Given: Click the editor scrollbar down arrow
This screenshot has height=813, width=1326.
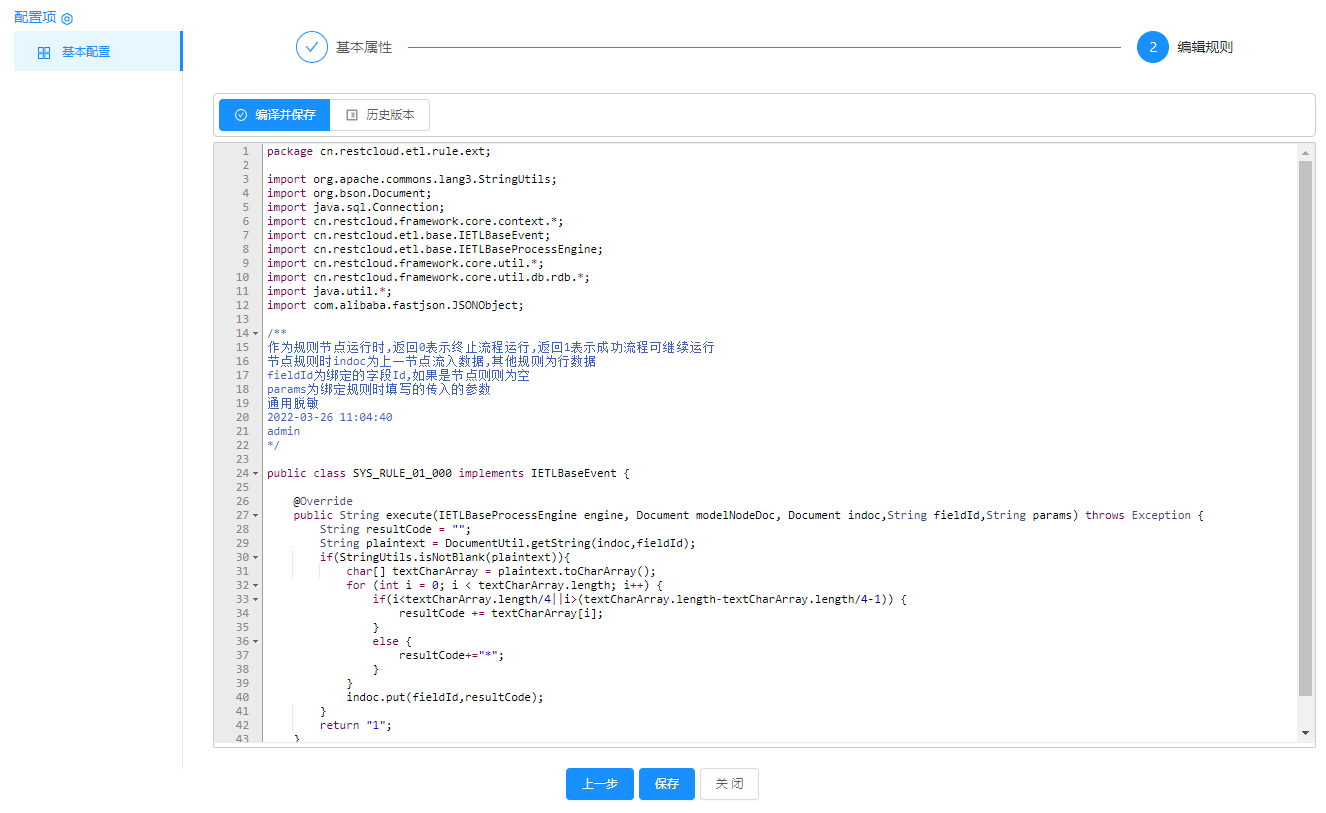Looking at the screenshot, I should (1305, 733).
